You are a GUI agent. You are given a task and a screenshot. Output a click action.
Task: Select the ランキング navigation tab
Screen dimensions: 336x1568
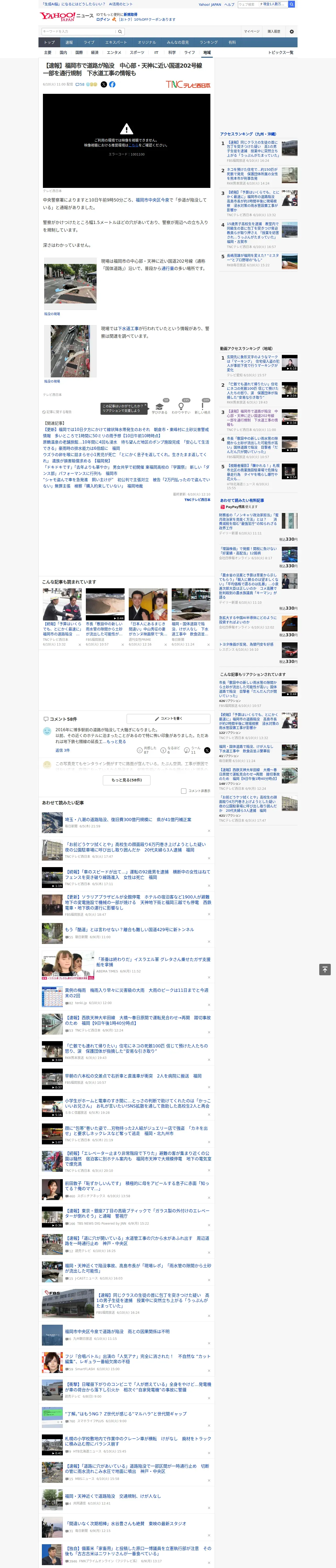pyautogui.click(x=209, y=42)
